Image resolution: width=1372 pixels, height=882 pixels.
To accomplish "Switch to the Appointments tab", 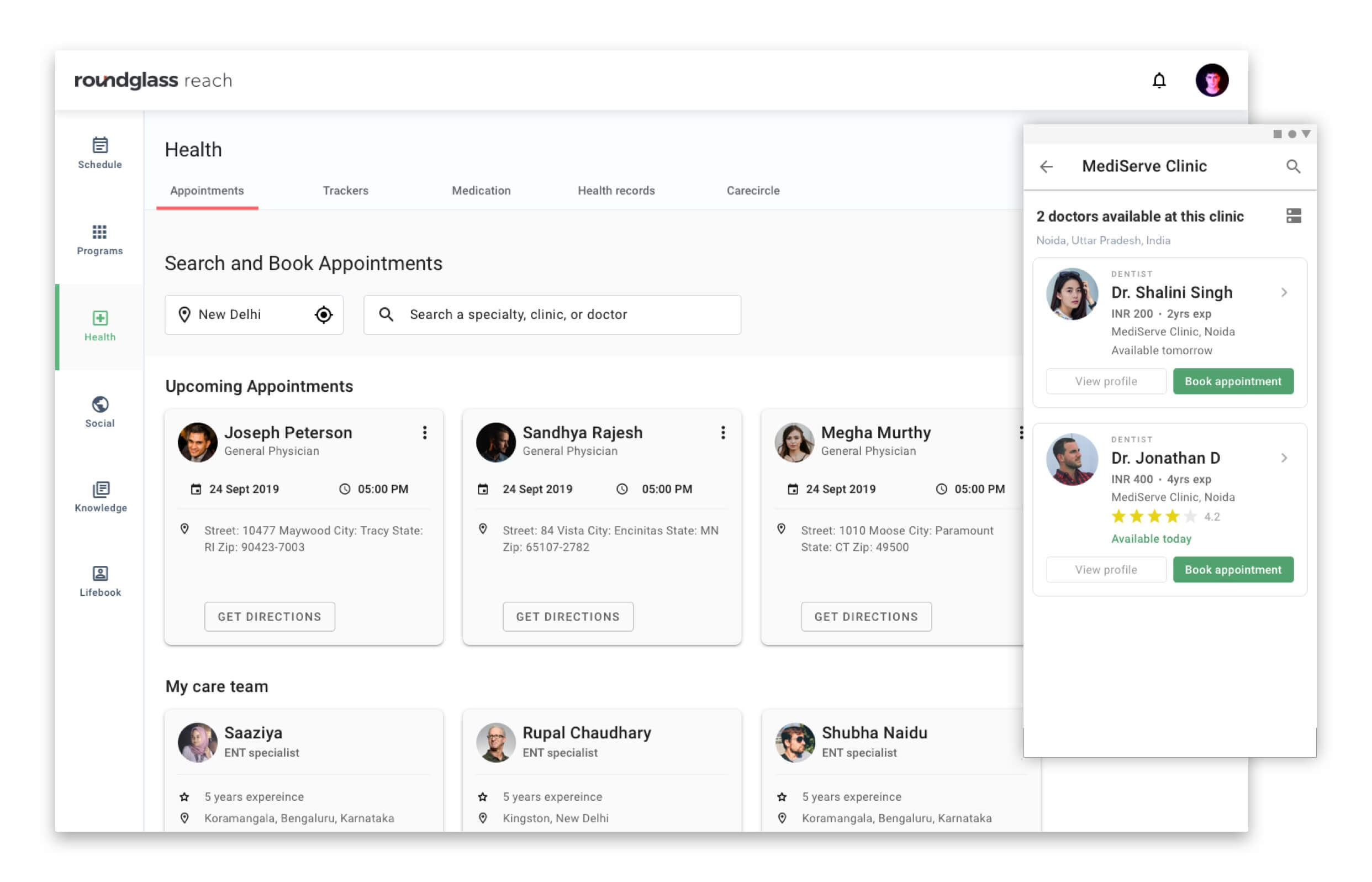I will point(207,191).
